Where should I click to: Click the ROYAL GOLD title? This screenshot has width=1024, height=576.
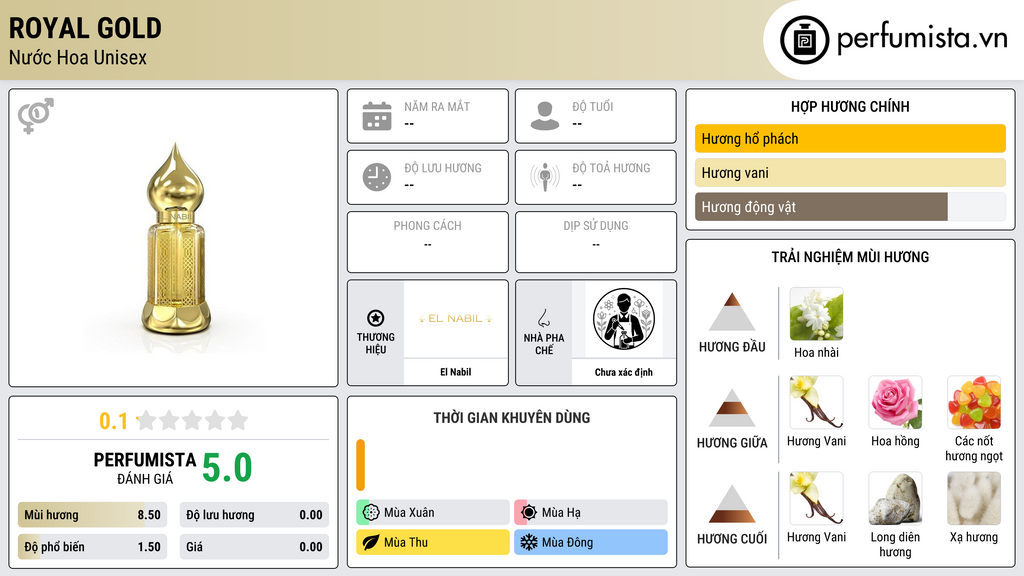[85, 28]
